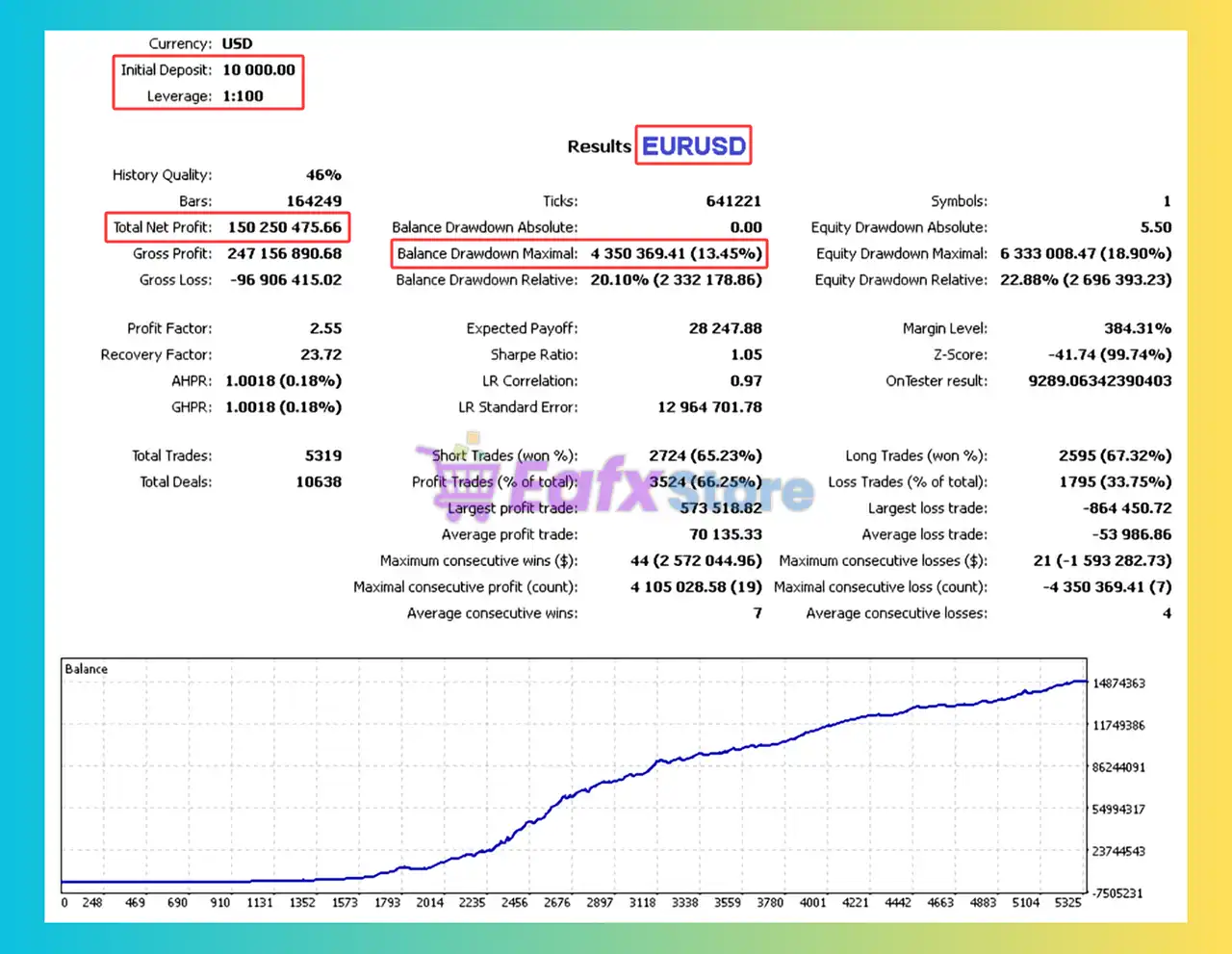Click the History Quality 46% value
The image size is (1232, 954).
pyautogui.click(x=323, y=175)
